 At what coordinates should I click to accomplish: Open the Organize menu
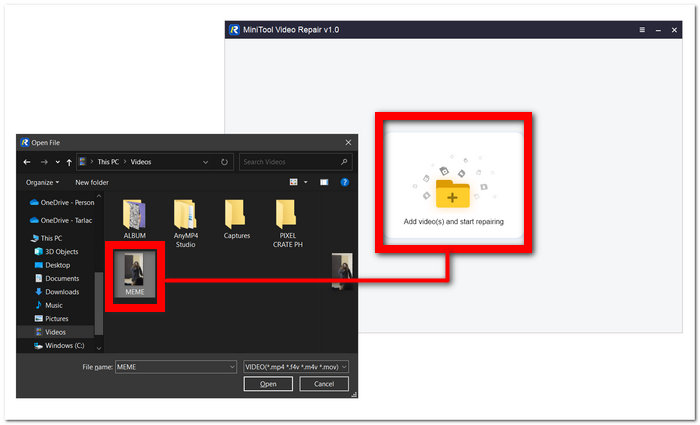pos(42,182)
